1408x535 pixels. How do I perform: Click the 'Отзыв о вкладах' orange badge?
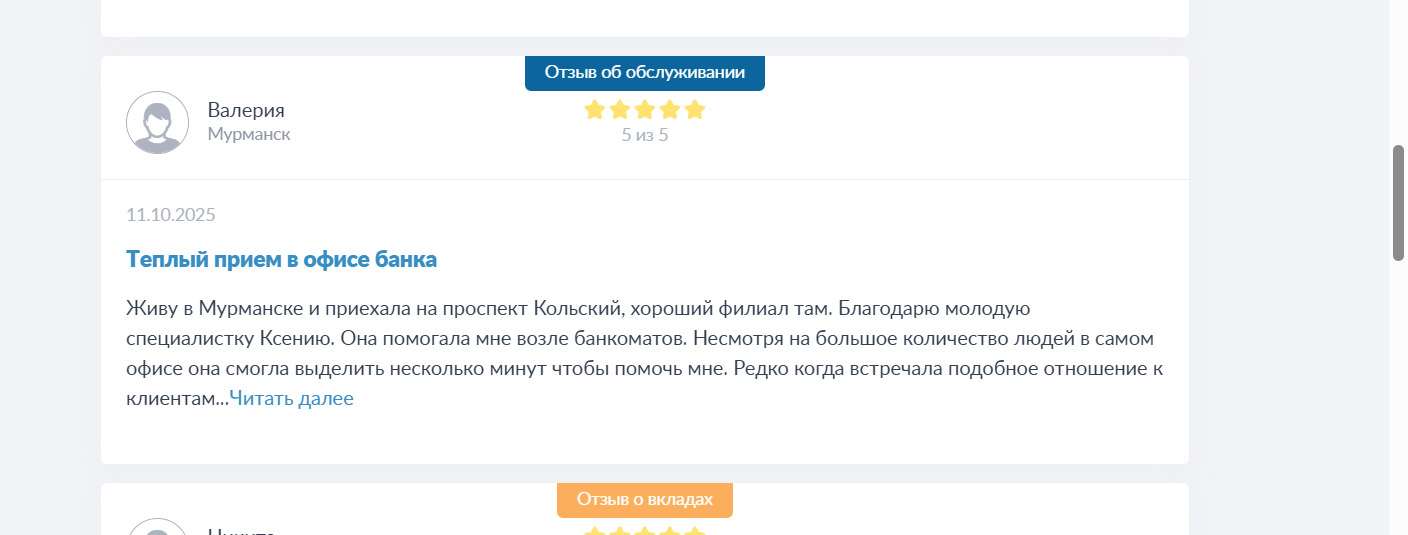[x=644, y=499]
